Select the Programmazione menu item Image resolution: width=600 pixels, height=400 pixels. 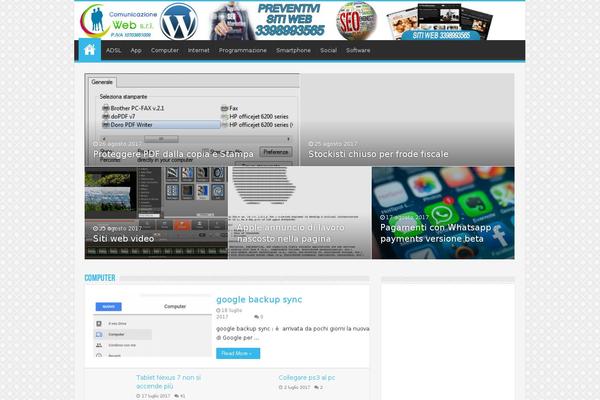tap(243, 50)
